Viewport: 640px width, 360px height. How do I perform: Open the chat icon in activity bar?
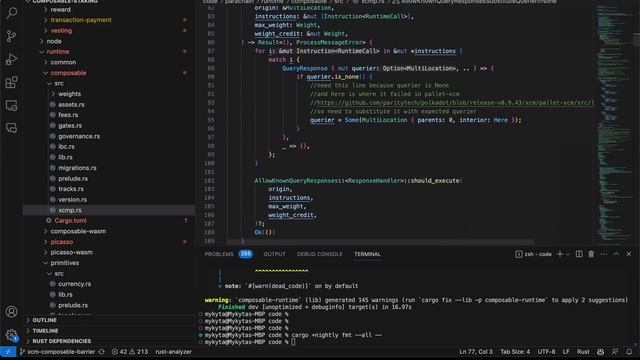(11, 128)
